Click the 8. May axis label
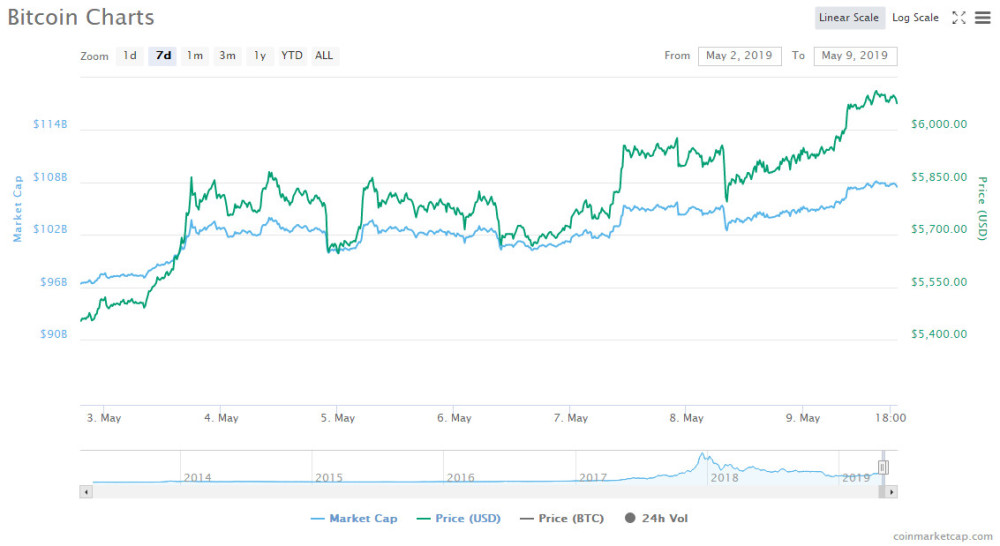 (x=686, y=418)
